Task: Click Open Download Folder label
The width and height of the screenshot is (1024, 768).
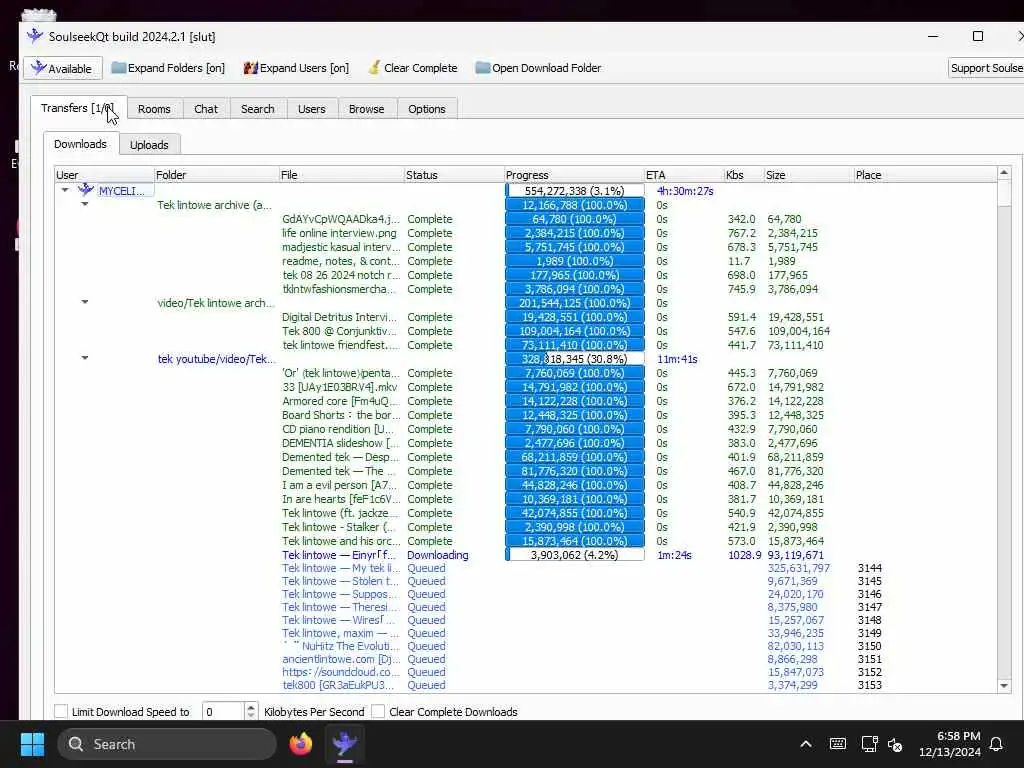Action: [x=547, y=68]
